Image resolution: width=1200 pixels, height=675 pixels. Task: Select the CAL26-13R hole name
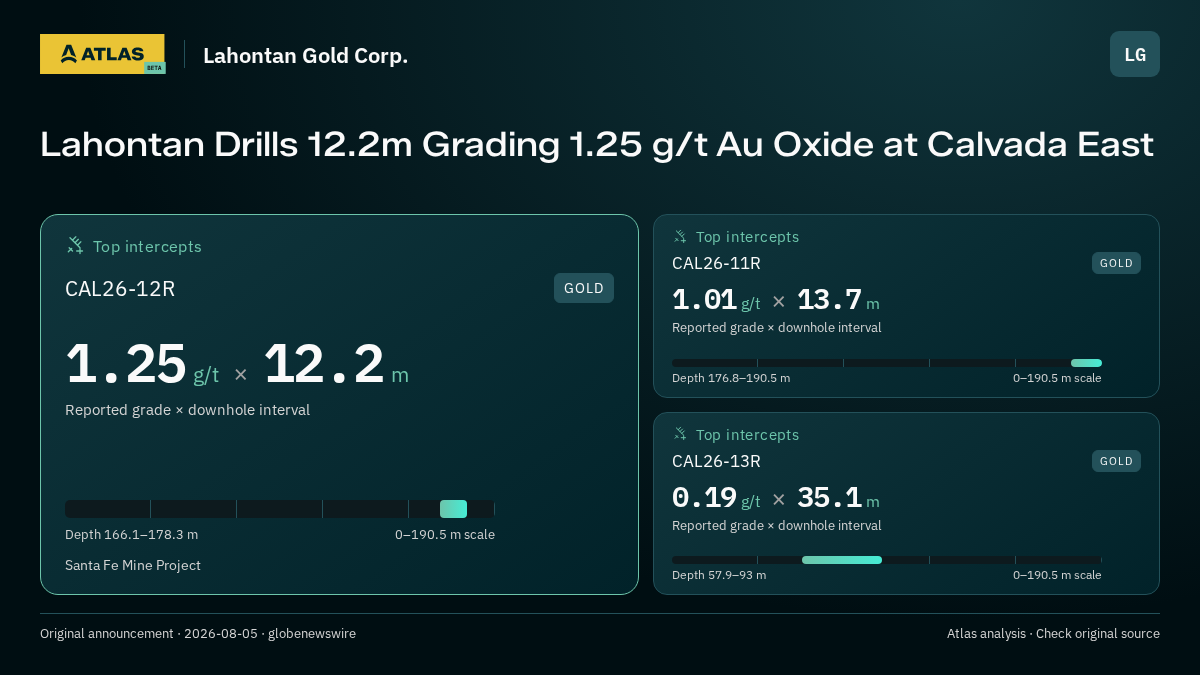716,461
